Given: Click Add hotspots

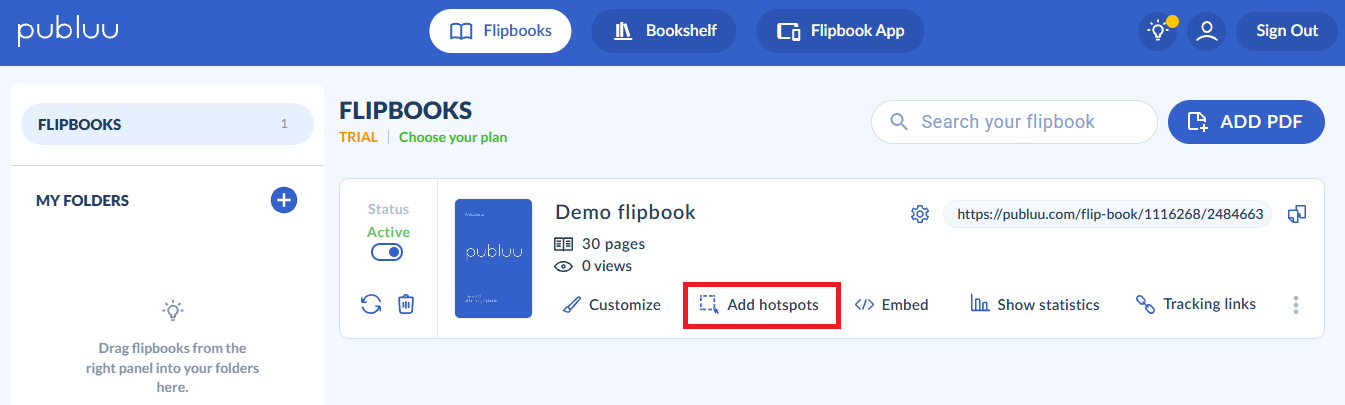Looking at the screenshot, I should pos(760,304).
